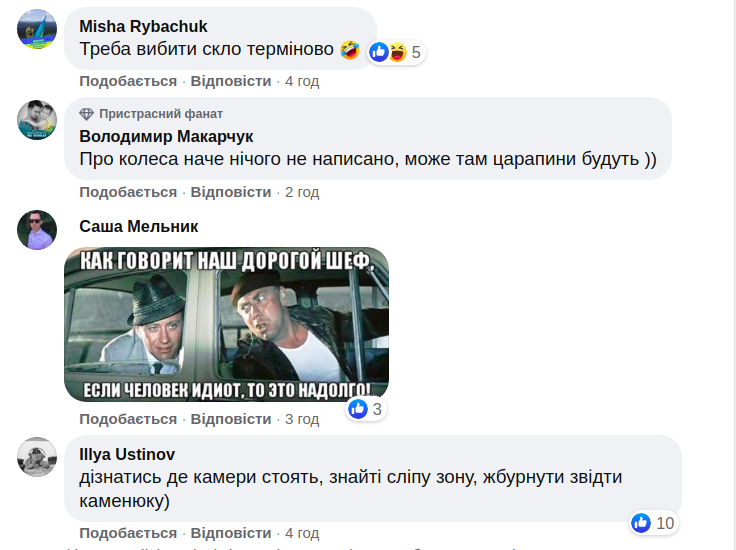The height and width of the screenshot is (550, 736).
Task: Click Володимир Макарчук's profile avatar
Action: click(x=37, y=119)
